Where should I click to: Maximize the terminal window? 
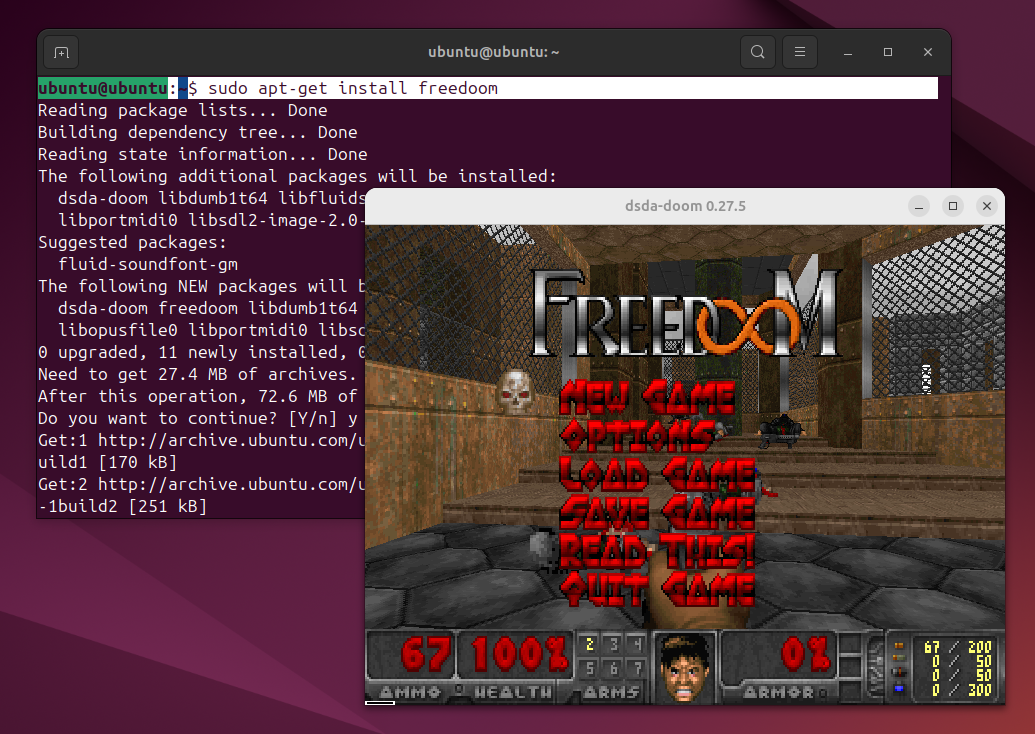tap(888, 52)
